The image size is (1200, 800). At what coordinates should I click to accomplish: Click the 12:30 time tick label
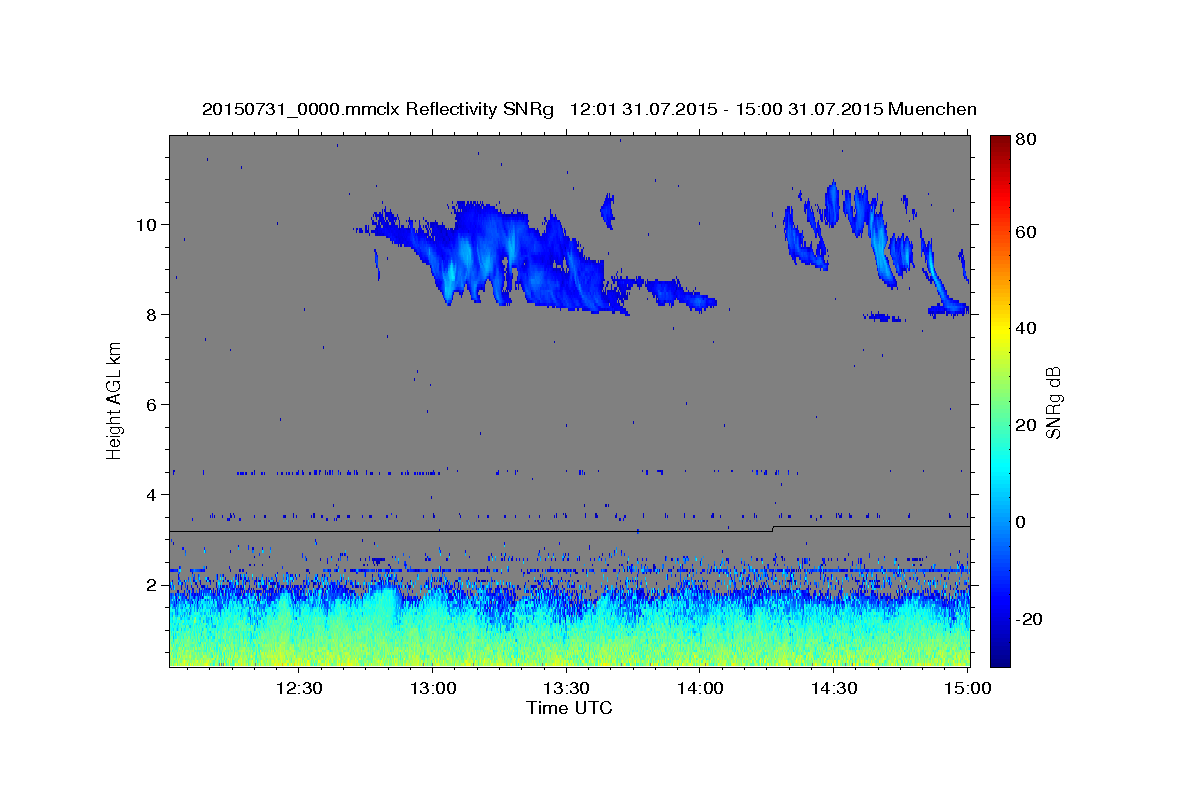(298, 689)
